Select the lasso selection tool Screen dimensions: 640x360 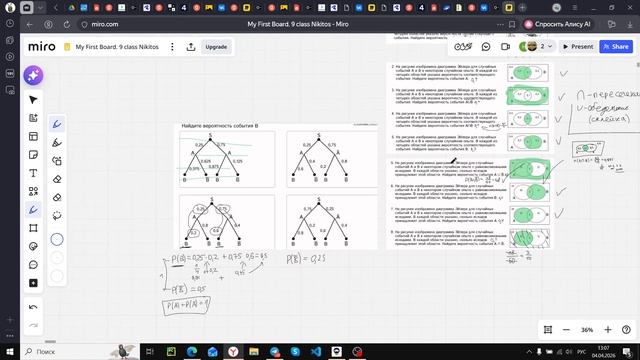pos(57,216)
